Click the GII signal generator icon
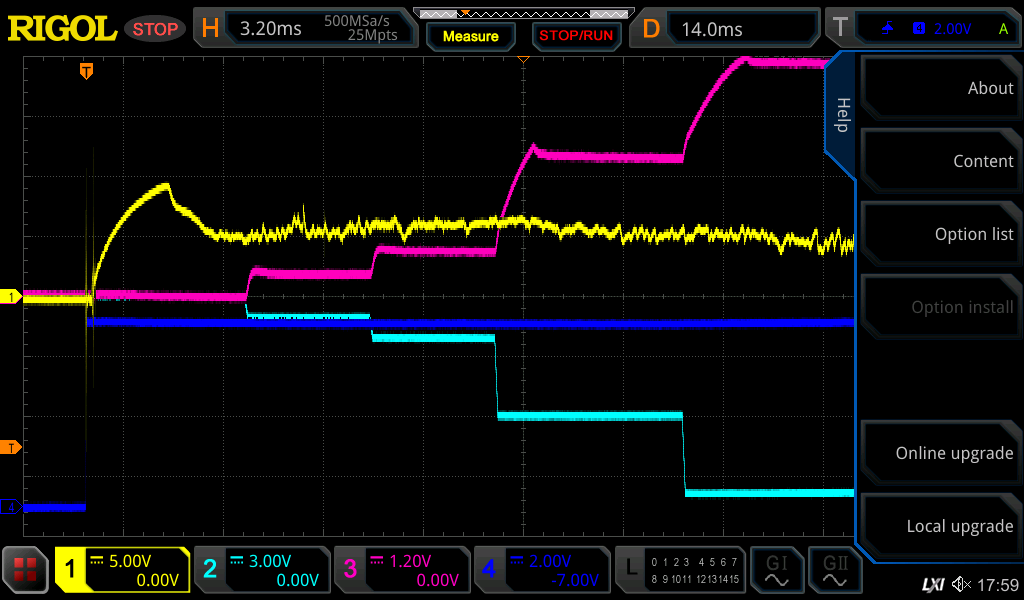1024x600 pixels. [x=834, y=570]
